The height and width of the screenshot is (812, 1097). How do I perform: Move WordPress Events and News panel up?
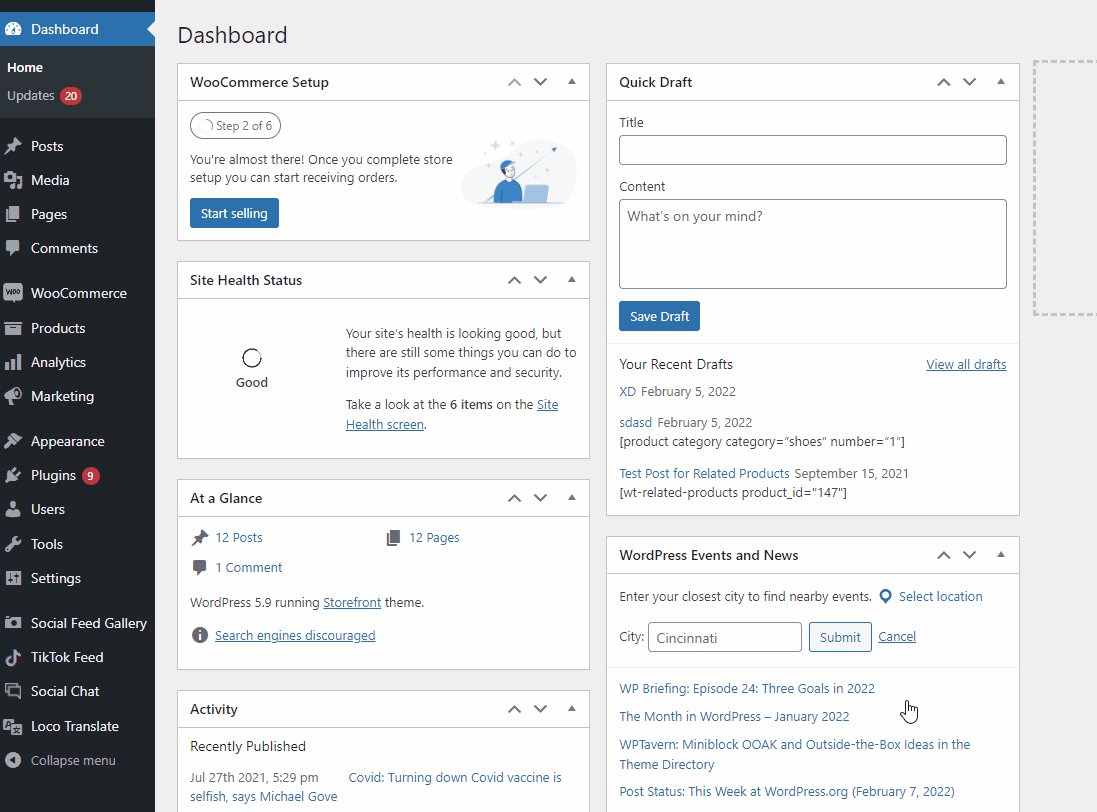tap(943, 555)
